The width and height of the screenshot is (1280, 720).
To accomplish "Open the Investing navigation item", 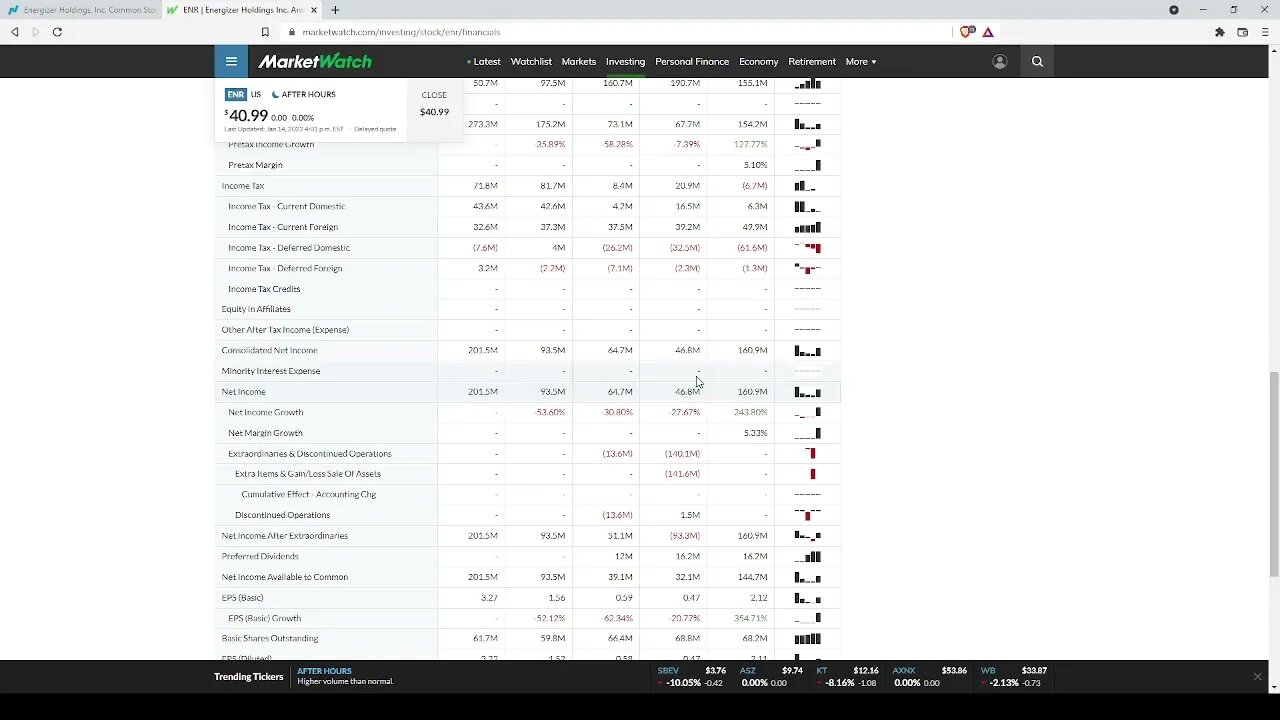I will point(626,61).
